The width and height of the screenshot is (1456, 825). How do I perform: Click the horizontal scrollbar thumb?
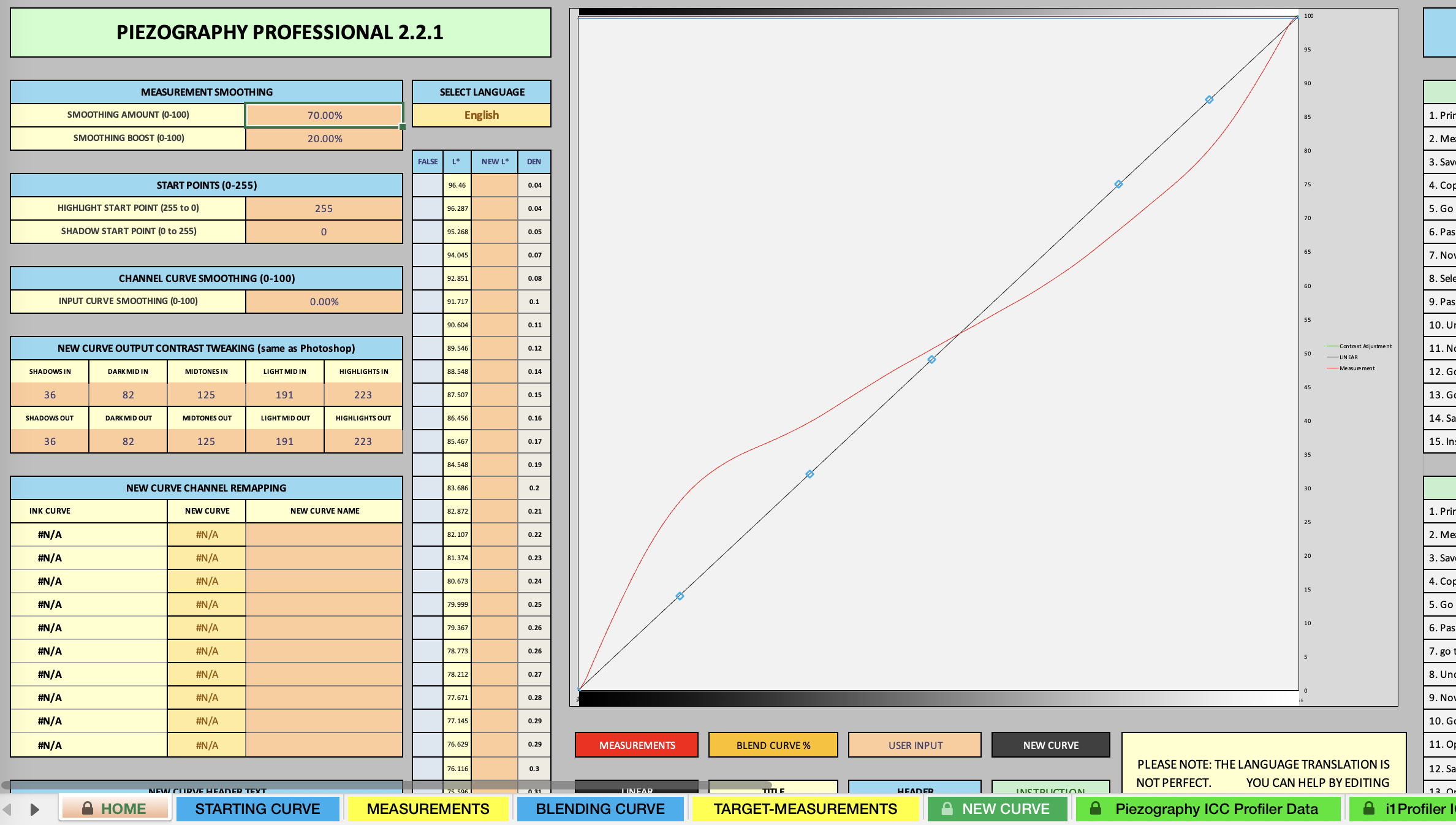386,785
